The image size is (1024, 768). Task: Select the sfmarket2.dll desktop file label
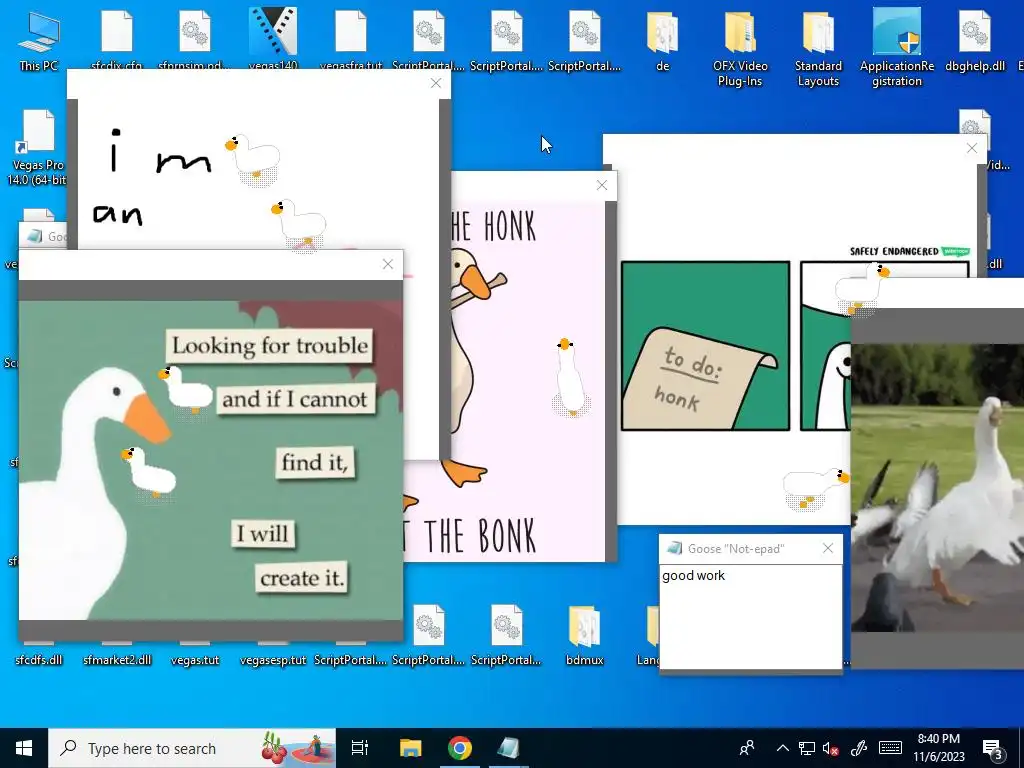tap(117, 660)
